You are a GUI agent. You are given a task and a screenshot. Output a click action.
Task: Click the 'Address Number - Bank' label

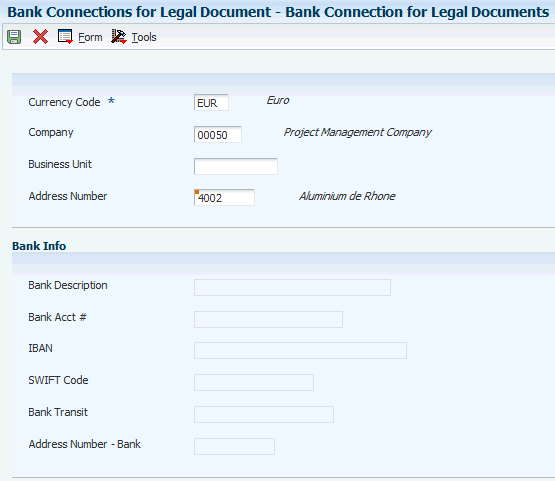tap(85, 444)
